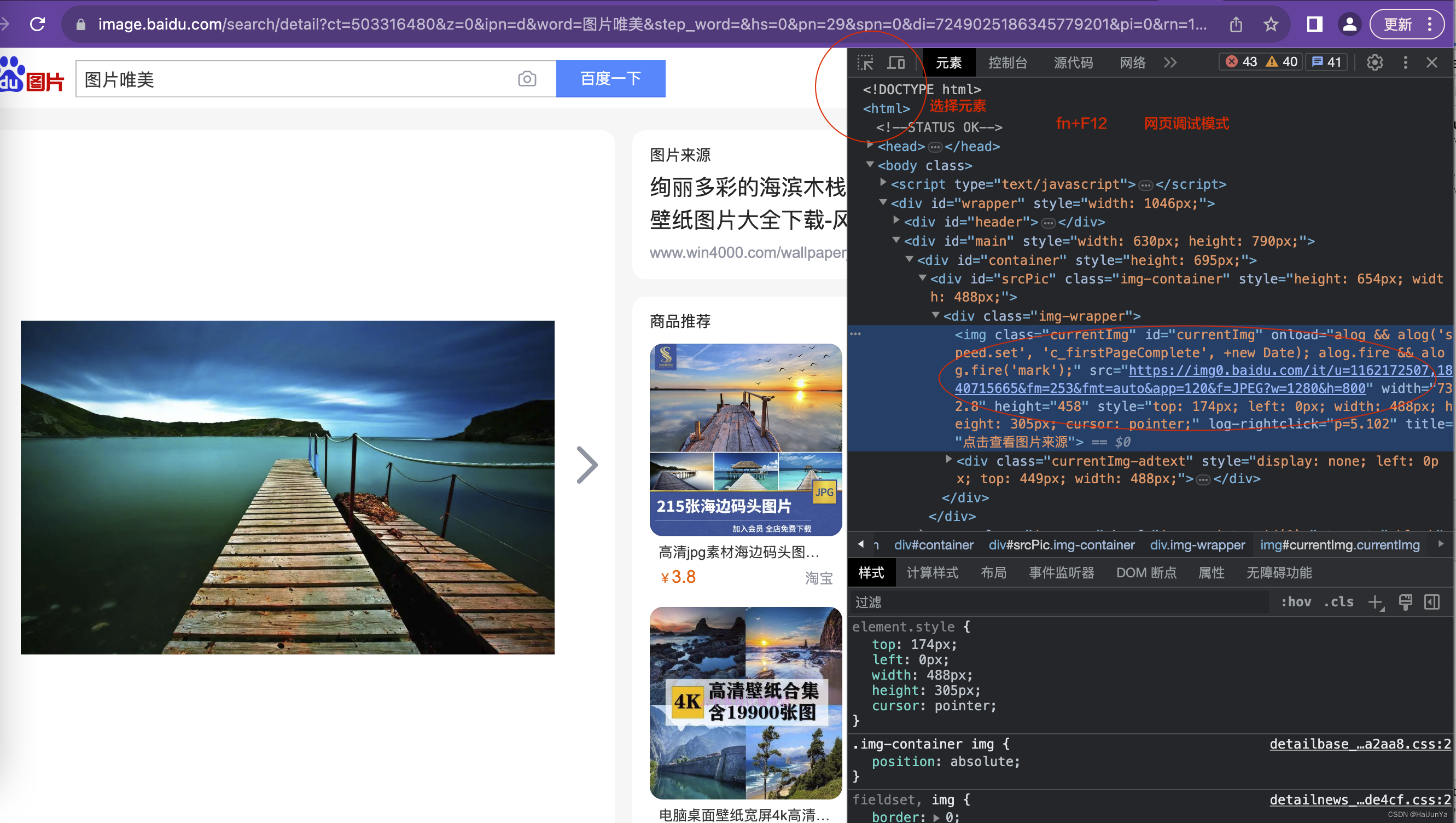
Task: Switch to the 元素 tab
Action: tap(949, 62)
